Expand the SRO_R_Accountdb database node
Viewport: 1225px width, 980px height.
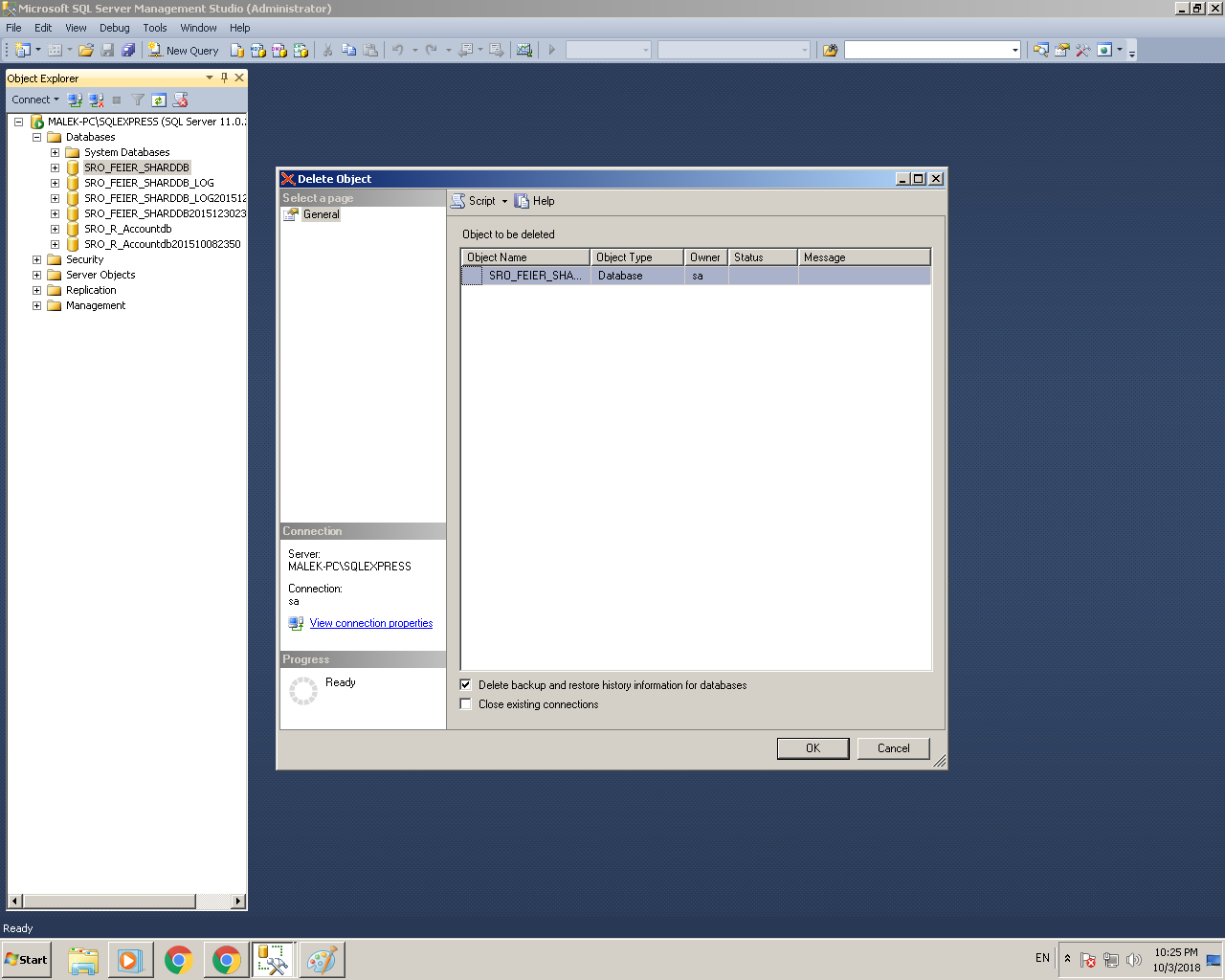pos(55,229)
